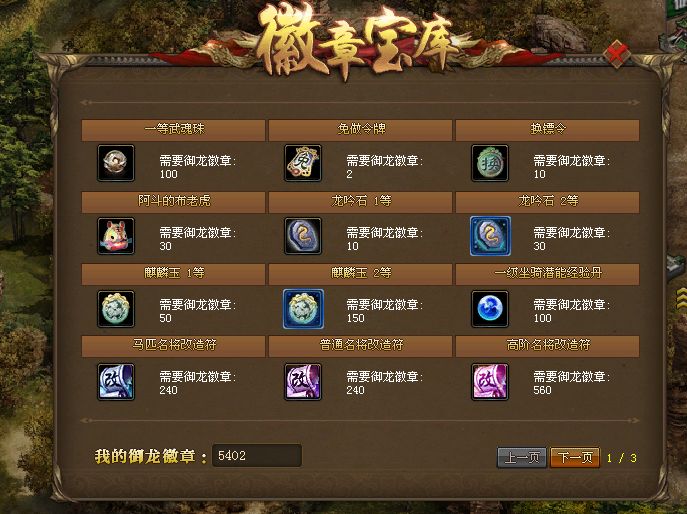Click the 高阶名将改造符 header label
The image size is (687, 514).
(548, 346)
